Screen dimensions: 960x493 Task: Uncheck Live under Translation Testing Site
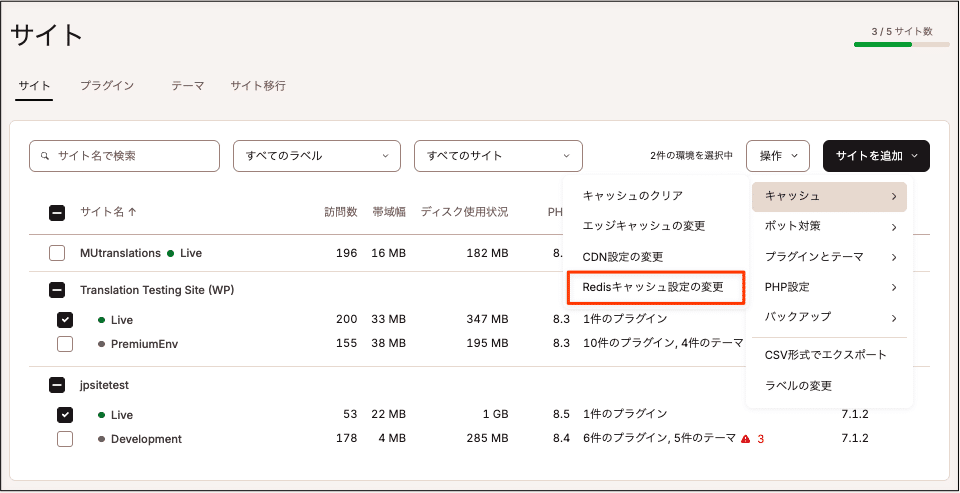[x=65, y=320]
